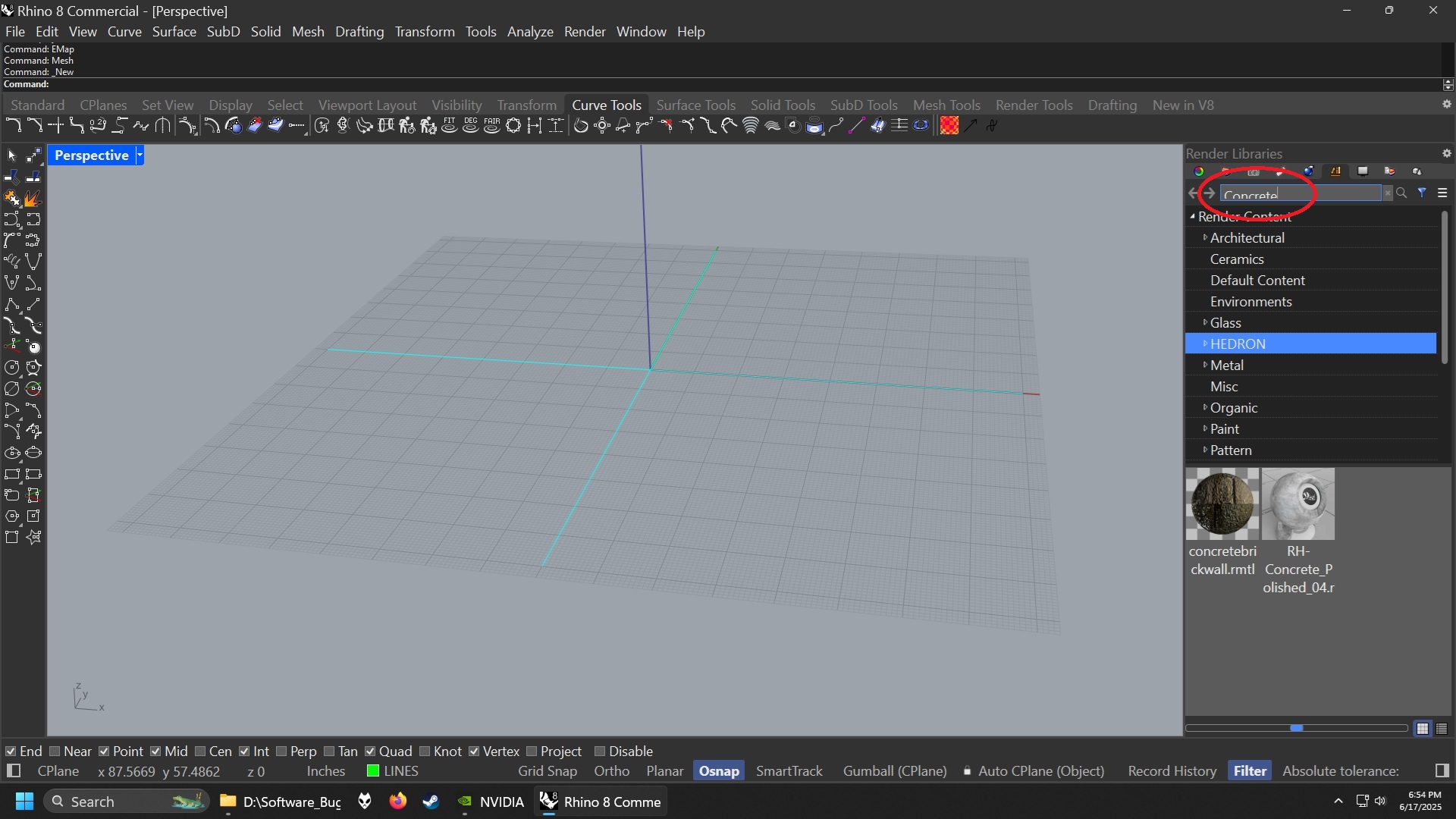Click the Windows Start button
This screenshot has height=819, width=1456.
click(24, 802)
